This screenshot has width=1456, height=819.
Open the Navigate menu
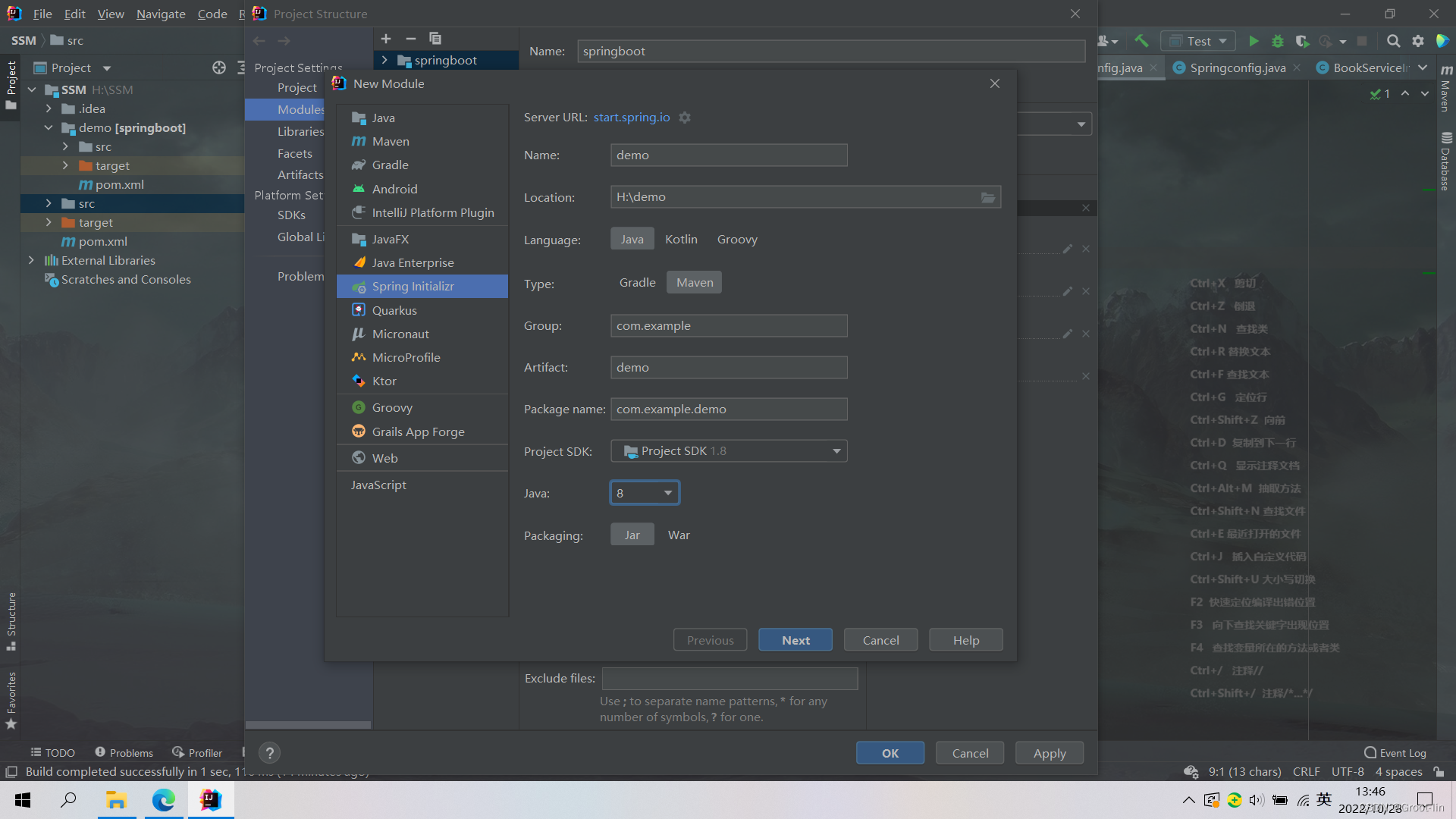pos(161,14)
